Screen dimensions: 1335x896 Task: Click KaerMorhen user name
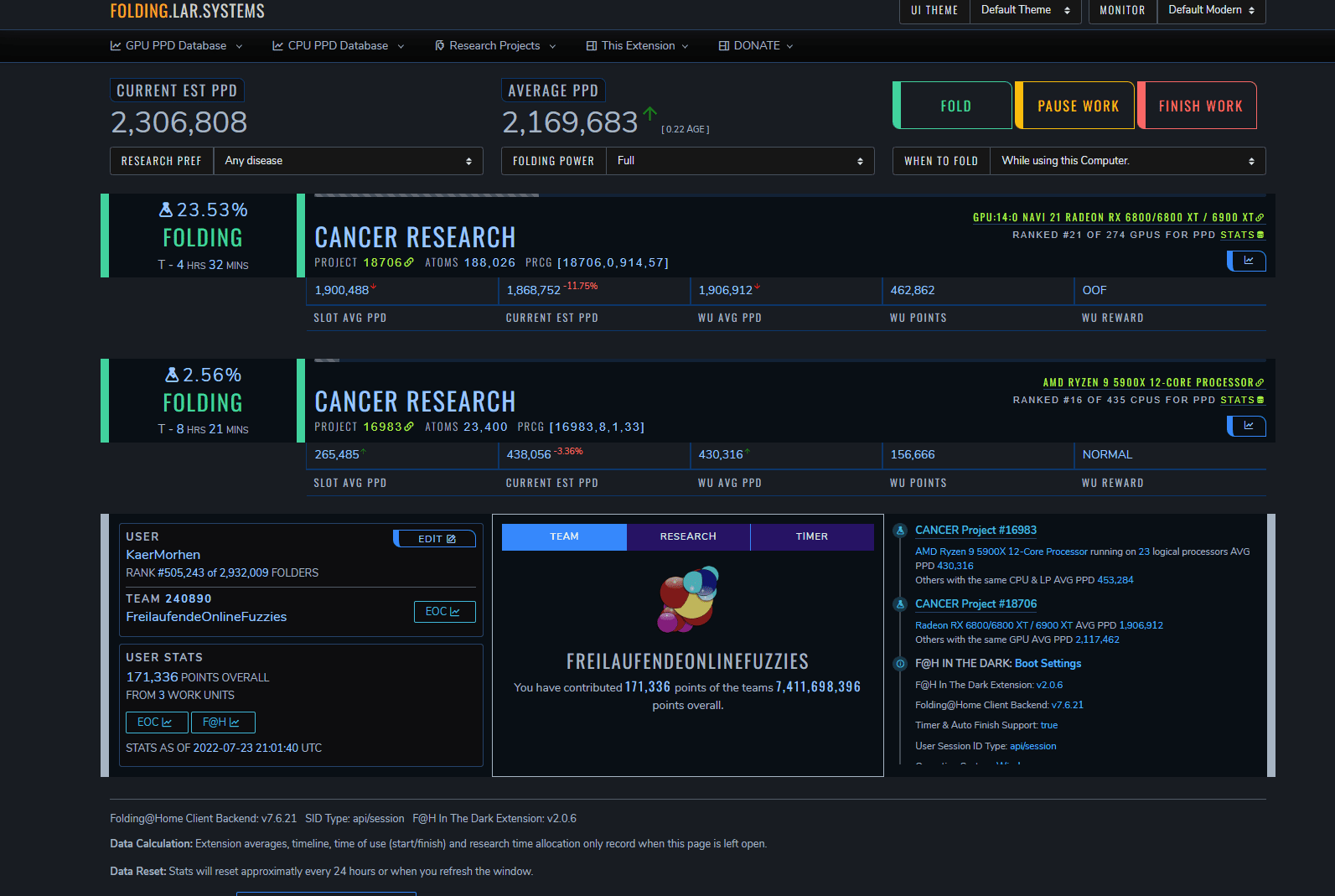point(163,555)
